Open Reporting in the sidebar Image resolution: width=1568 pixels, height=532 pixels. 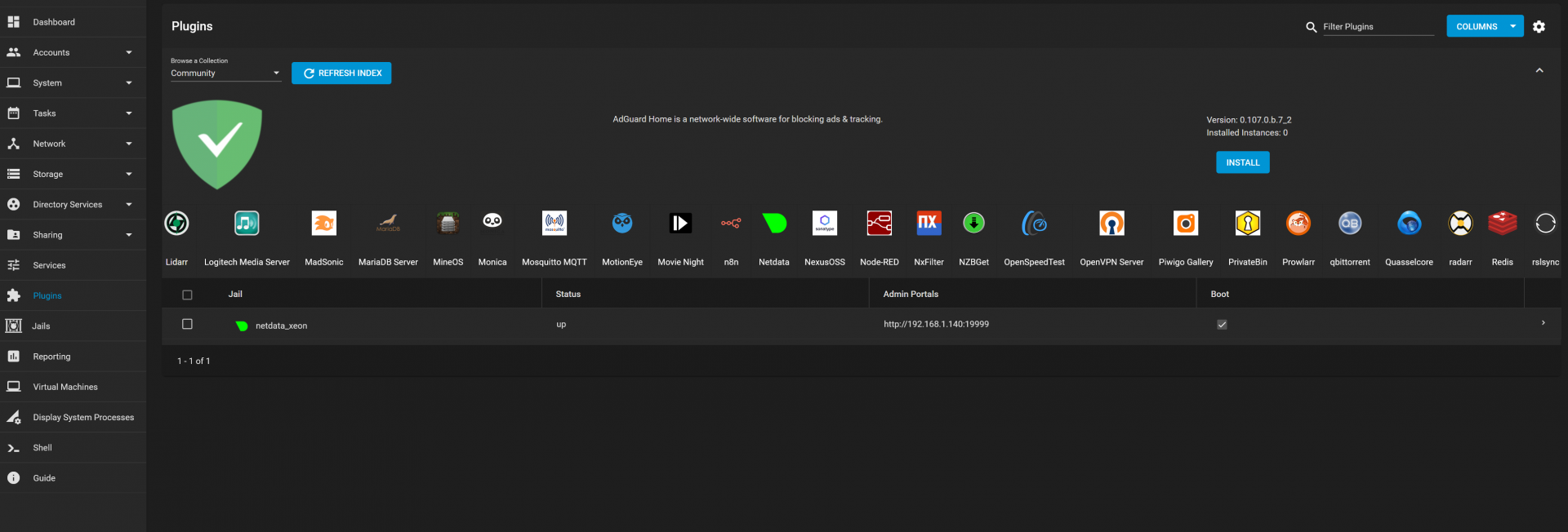coord(73,357)
